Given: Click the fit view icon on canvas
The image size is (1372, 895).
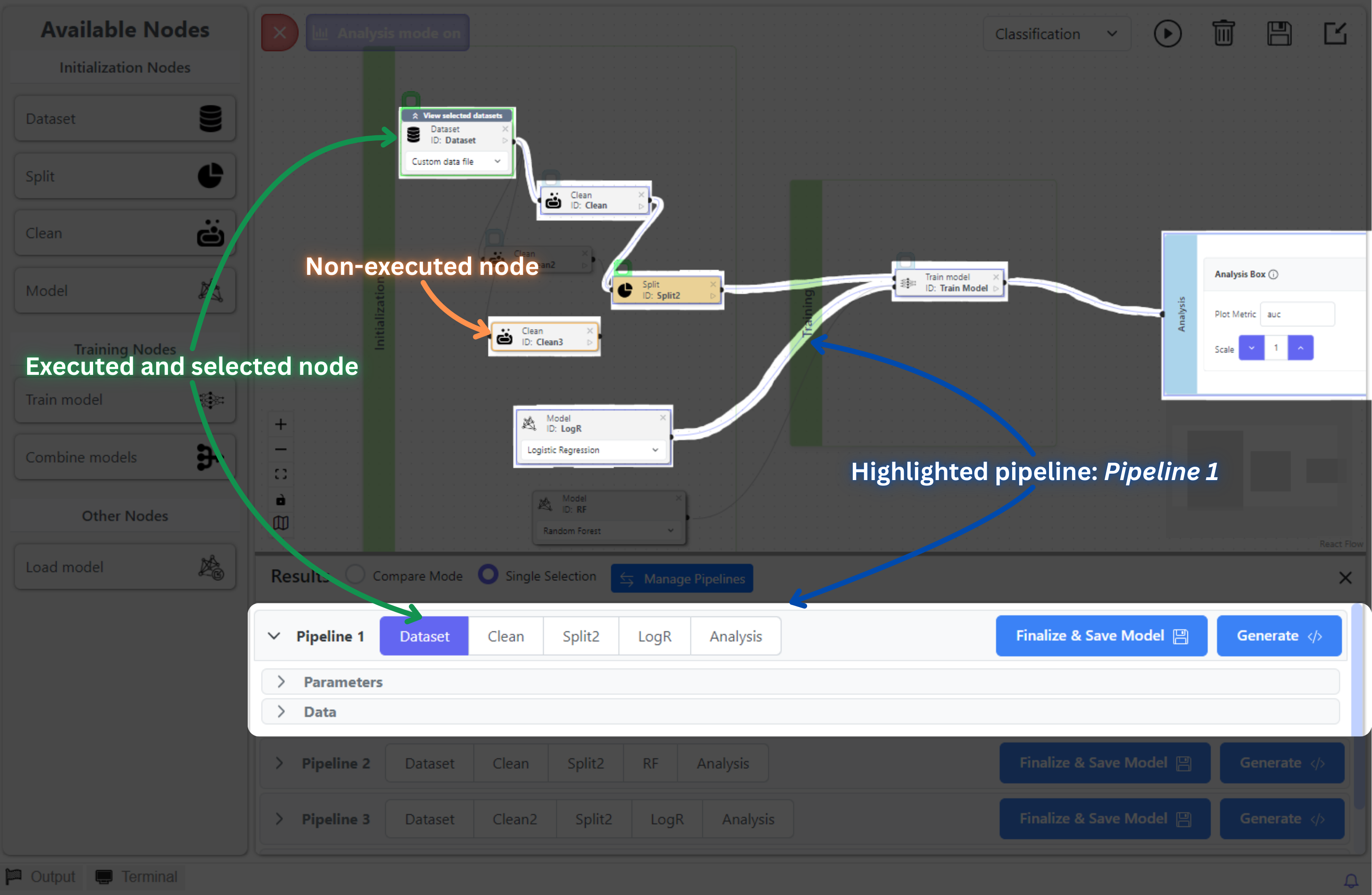Looking at the screenshot, I should click(x=281, y=474).
